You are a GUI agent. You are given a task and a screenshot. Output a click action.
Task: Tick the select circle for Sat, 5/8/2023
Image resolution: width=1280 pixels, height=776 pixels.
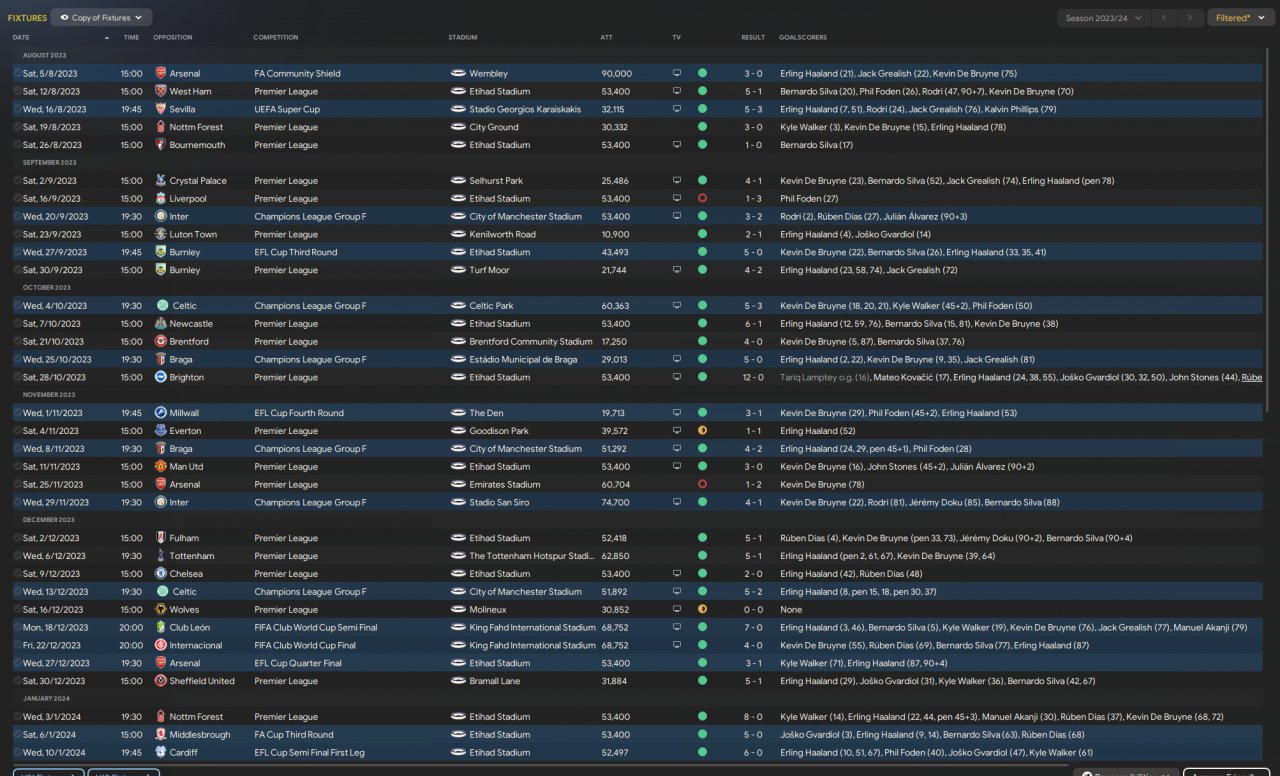pyautogui.click(x=17, y=73)
